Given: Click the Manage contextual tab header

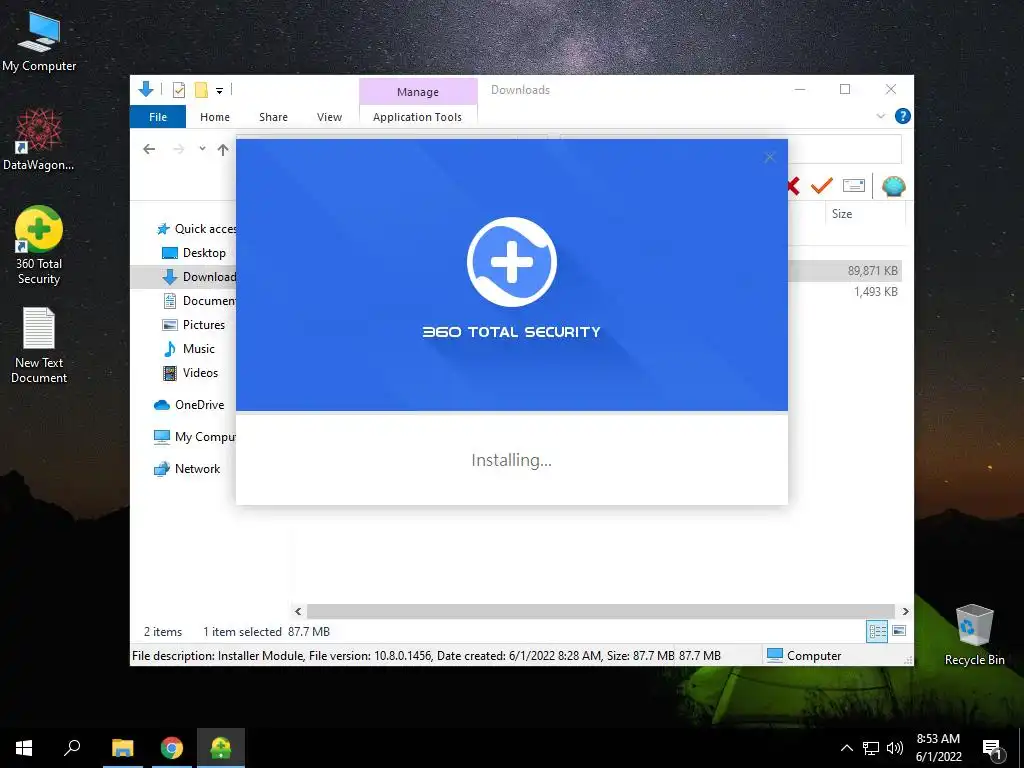Looking at the screenshot, I should tap(418, 91).
